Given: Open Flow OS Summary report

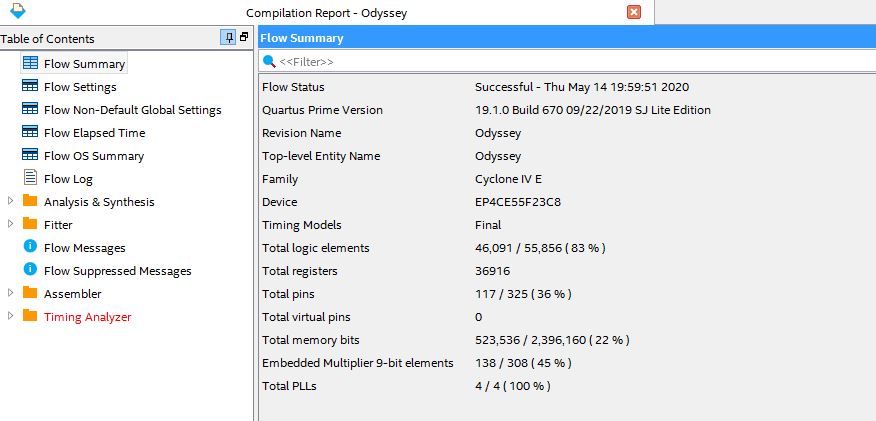Looking at the screenshot, I should (94, 156).
